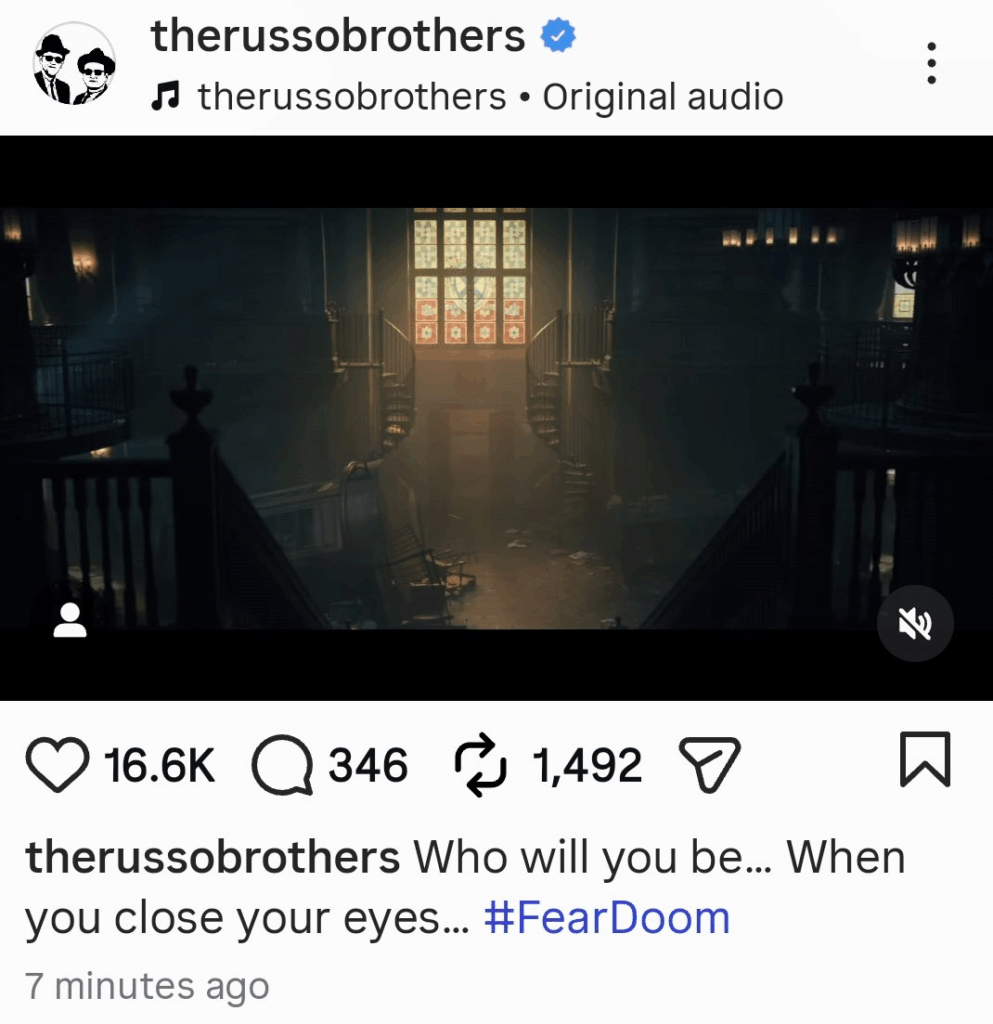Open therussobrothers profile picture
Screen dimensions: 993x1024
(x=74, y=63)
